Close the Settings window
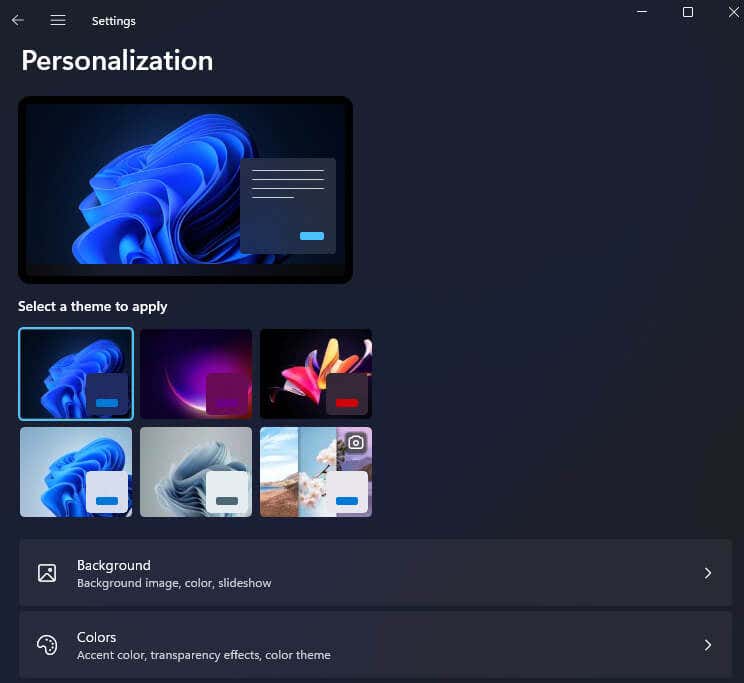Screen dimensions: 744x683 [734, 12]
